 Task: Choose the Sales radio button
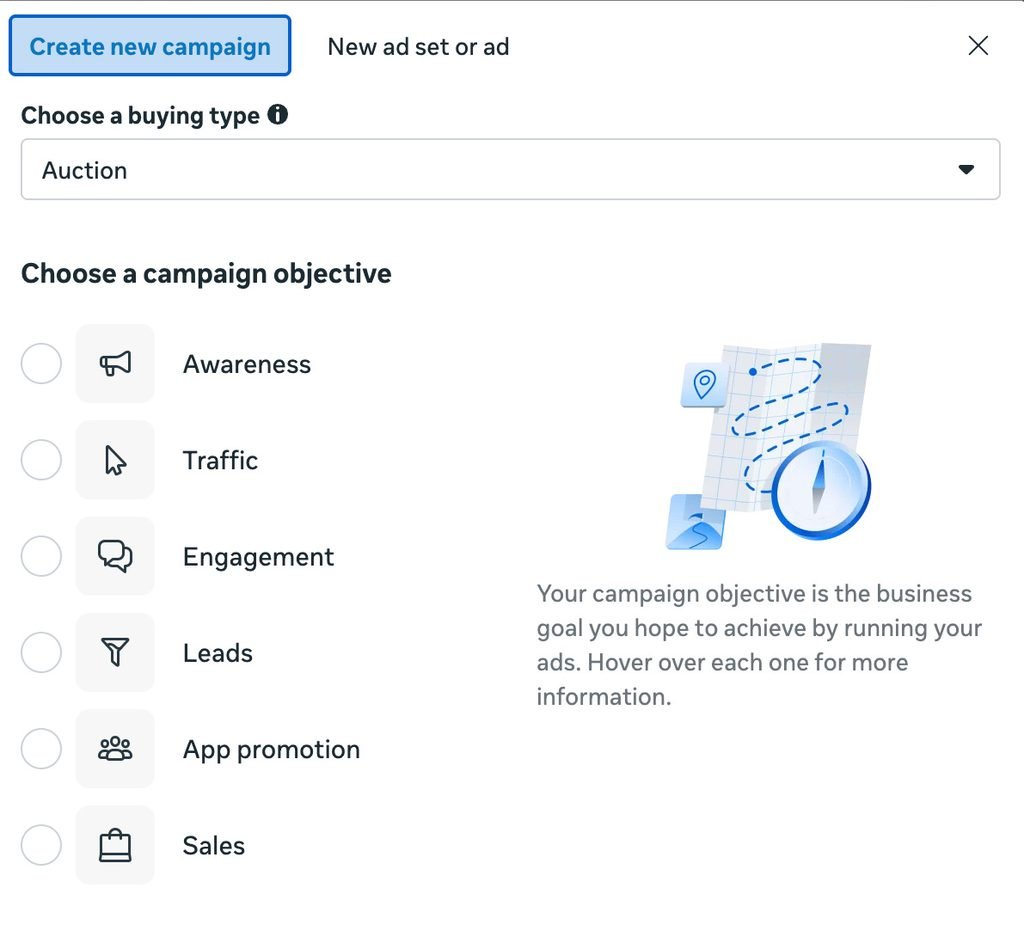tap(41, 845)
